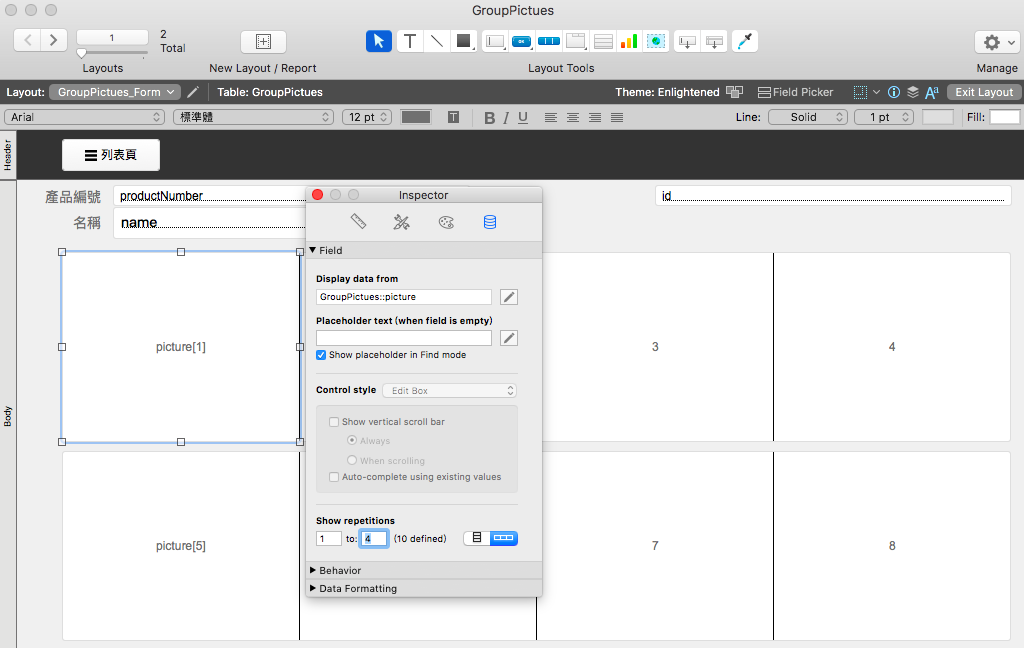This screenshot has height=648, width=1024.
Task: Collapse the Field section
Action: [313, 250]
